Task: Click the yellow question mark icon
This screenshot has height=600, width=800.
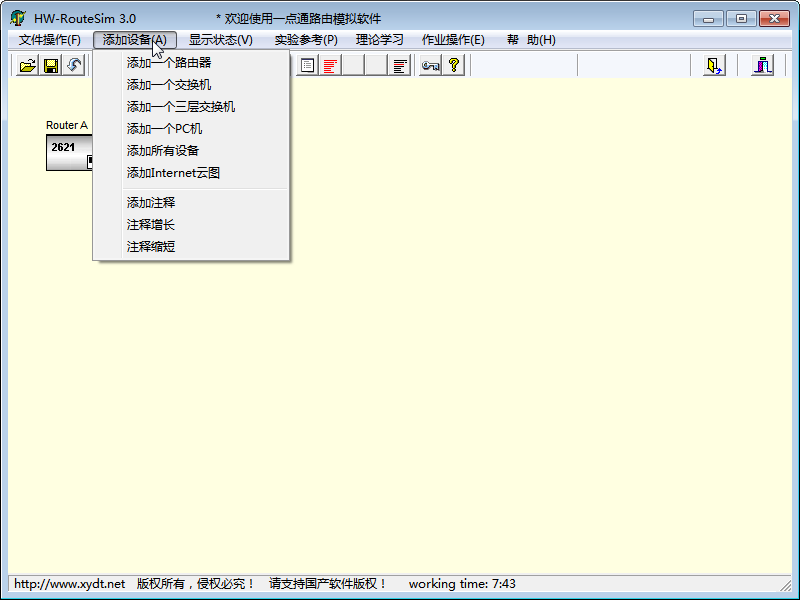Action: click(454, 65)
